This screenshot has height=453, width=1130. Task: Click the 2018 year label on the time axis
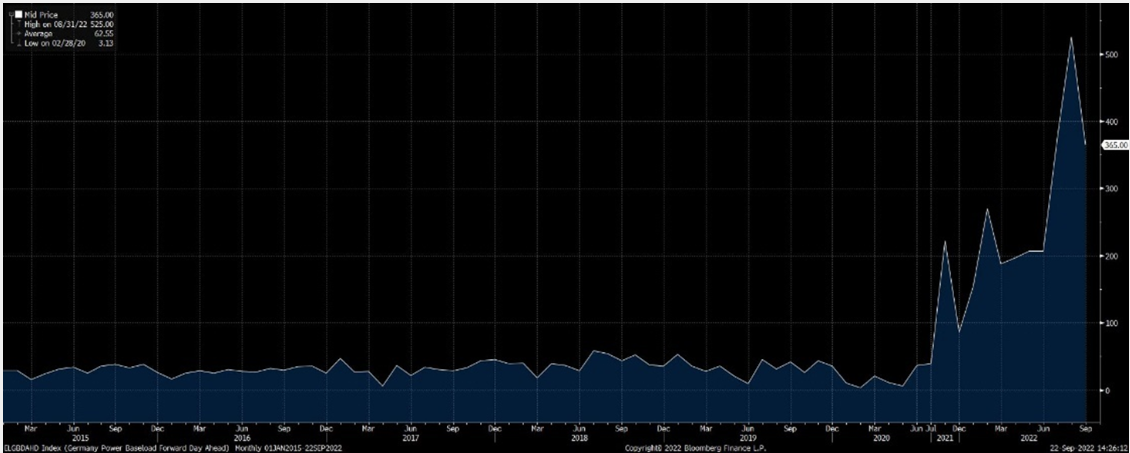pyautogui.click(x=579, y=437)
